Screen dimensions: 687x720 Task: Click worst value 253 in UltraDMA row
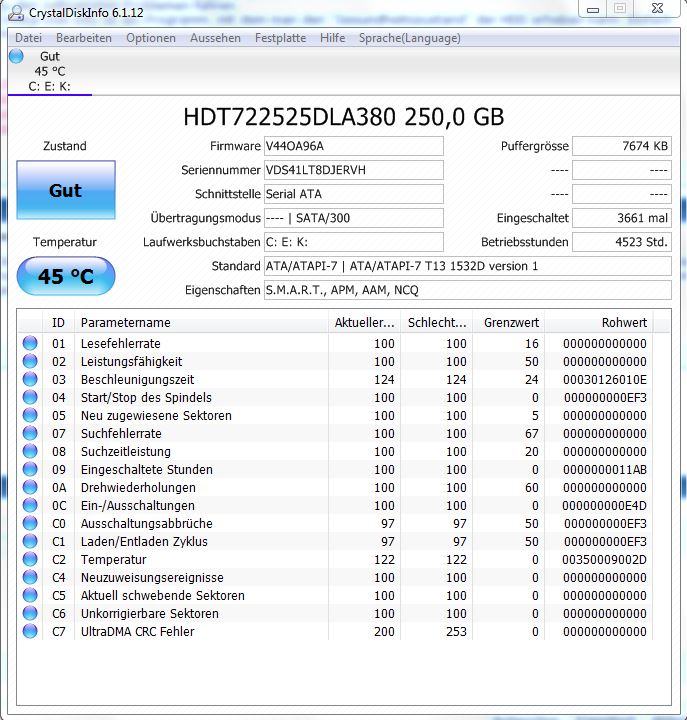tap(456, 631)
